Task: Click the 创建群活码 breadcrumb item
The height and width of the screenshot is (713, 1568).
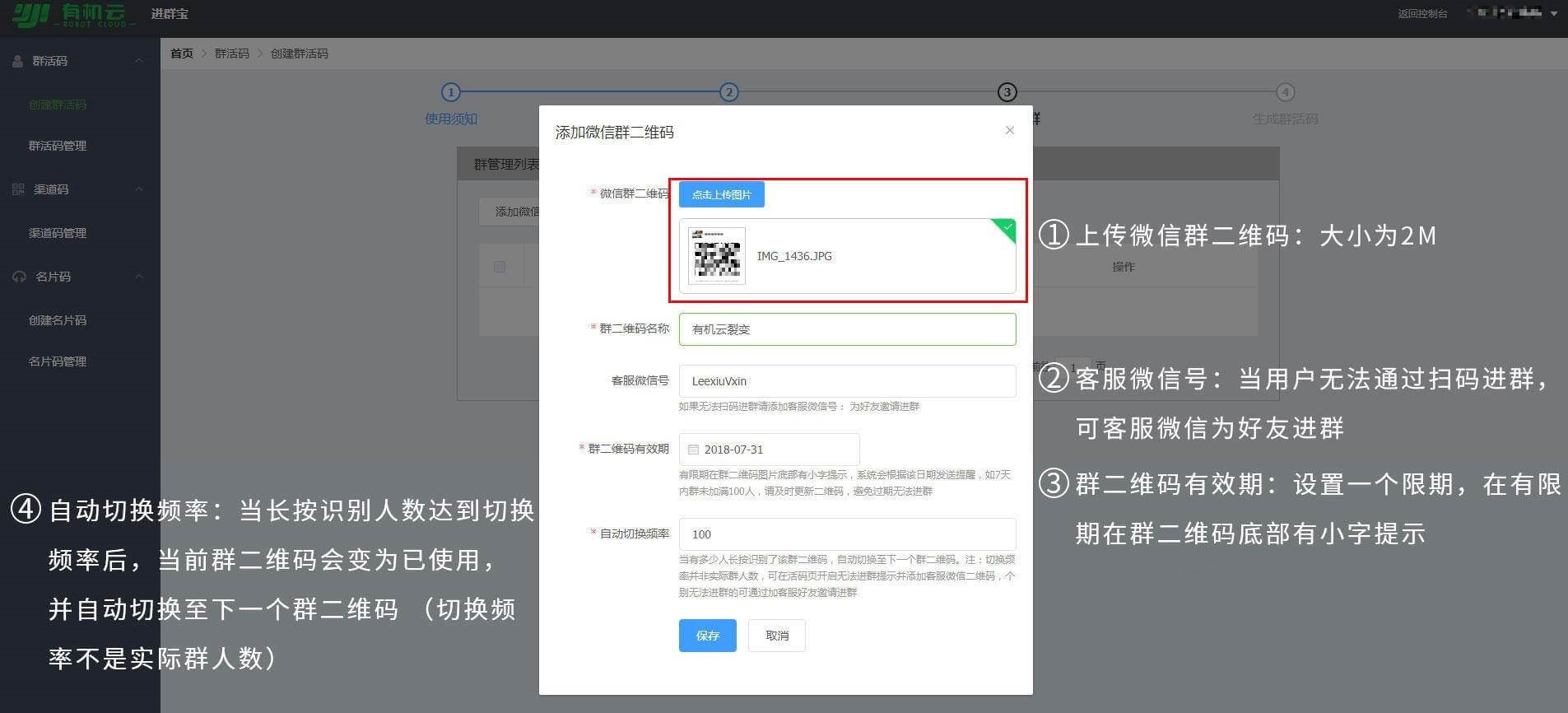Action: pyautogui.click(x=300, y=54)
